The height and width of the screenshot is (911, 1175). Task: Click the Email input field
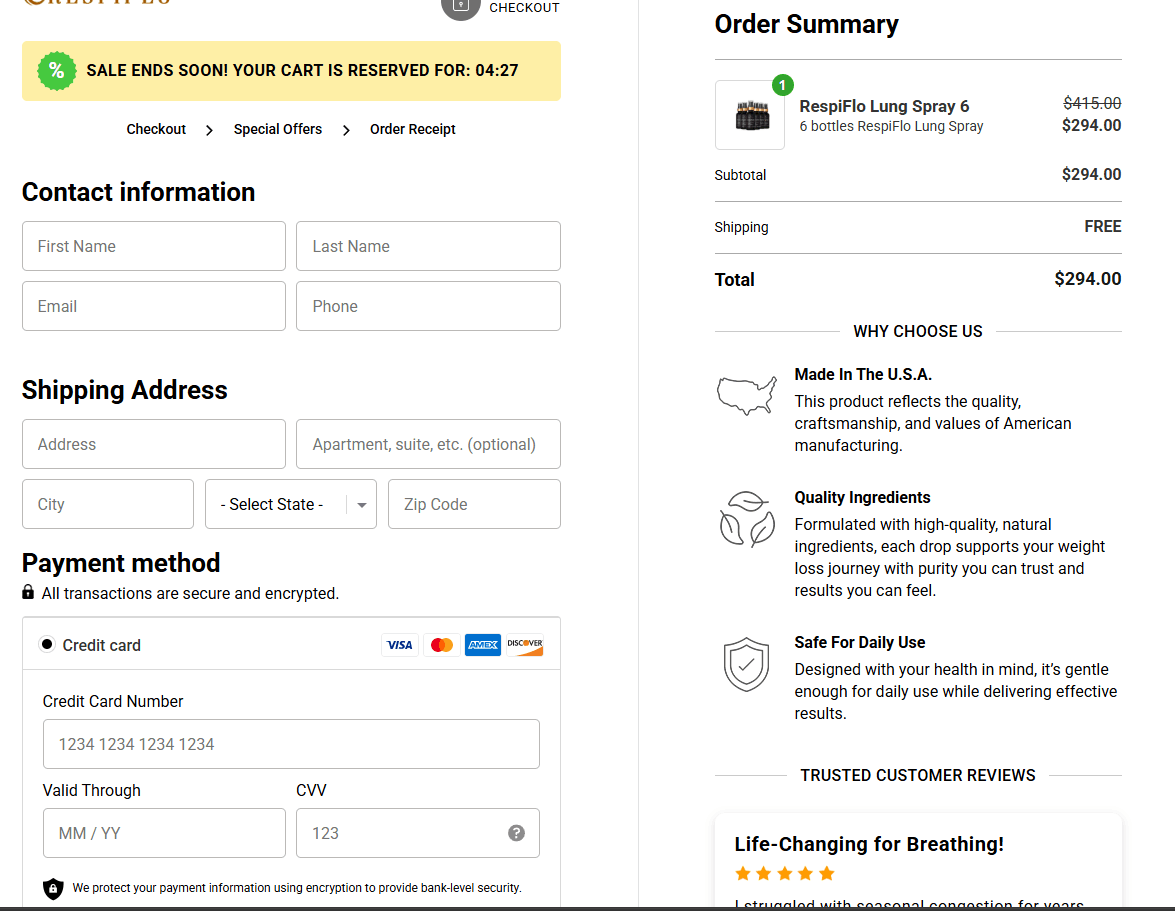154,306
